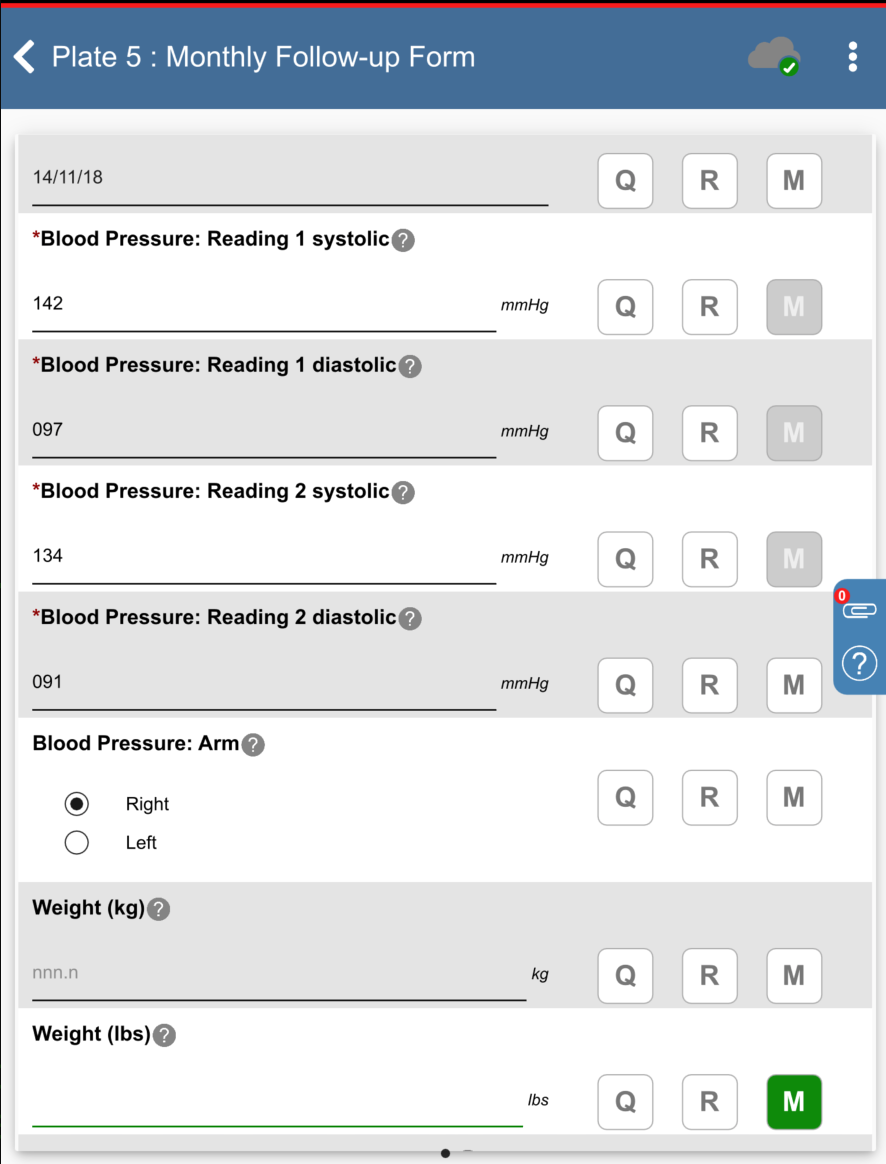Open the paperclip attachments side tab

pos(860,609)
